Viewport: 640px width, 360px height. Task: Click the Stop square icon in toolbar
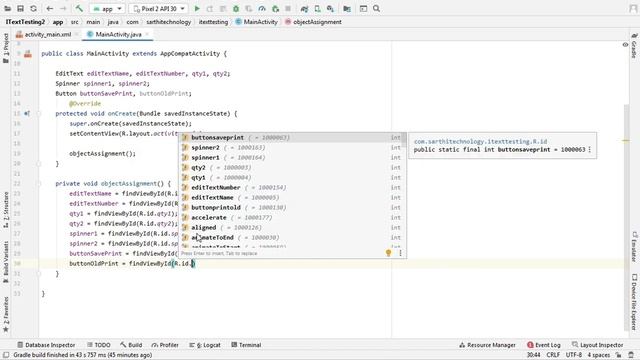(x=288, y=9)
